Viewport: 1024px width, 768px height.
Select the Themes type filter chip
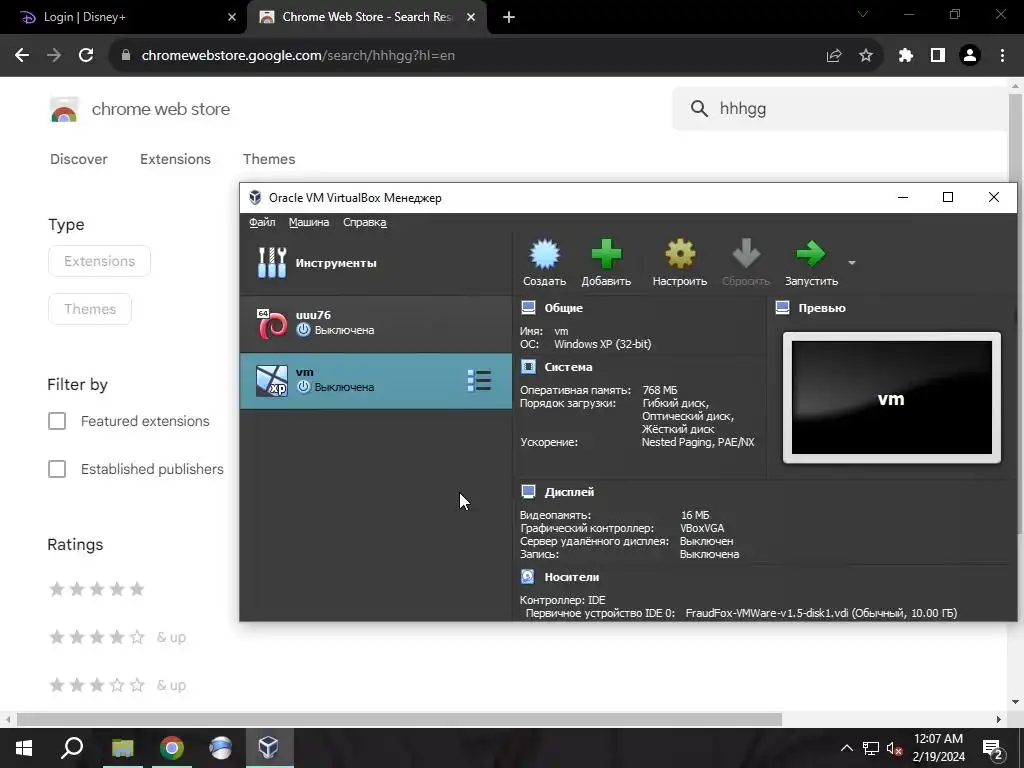90,309
